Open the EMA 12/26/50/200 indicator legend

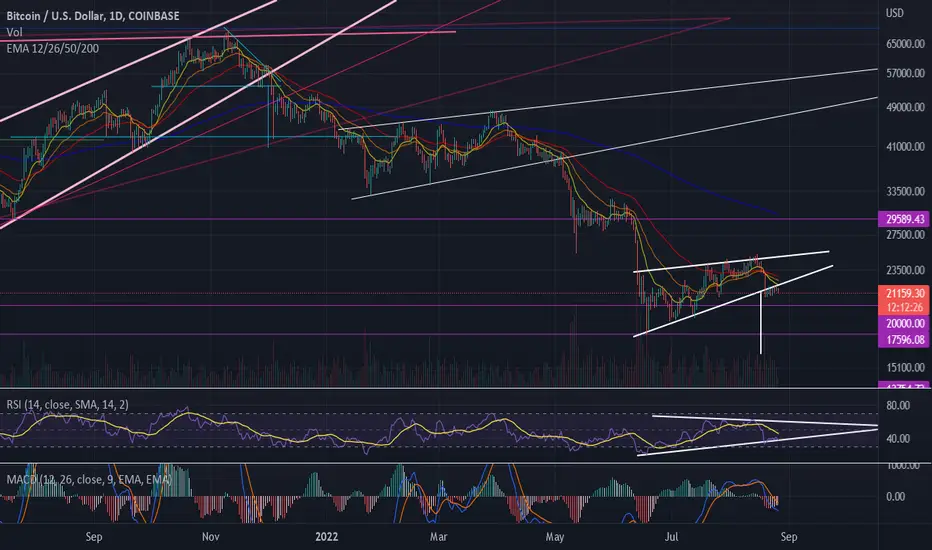click(x=53, y=49)
